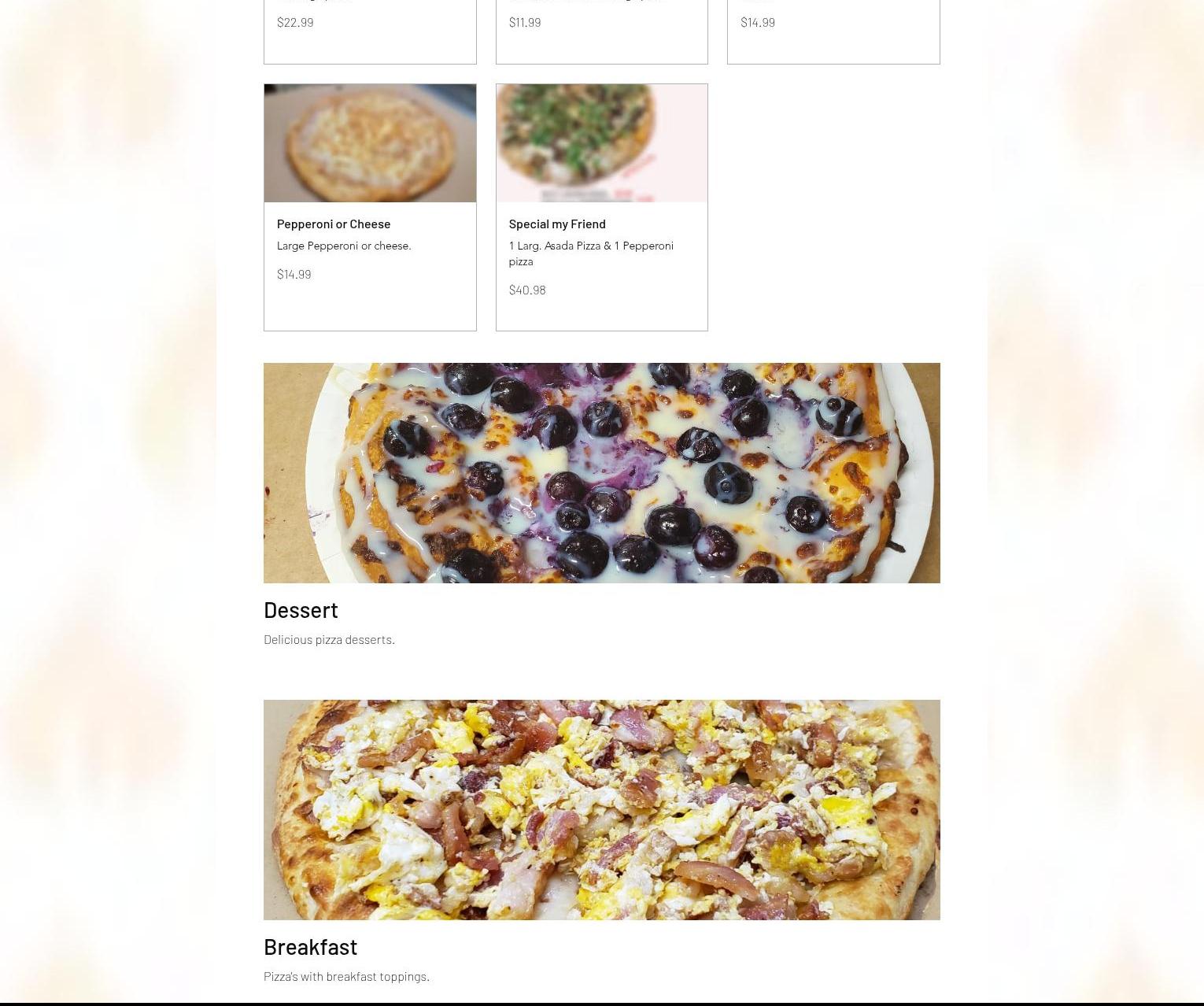Open the Pepperoni or Cheese pizza photo
1204x1006 pixels.
tap(370, 143)
